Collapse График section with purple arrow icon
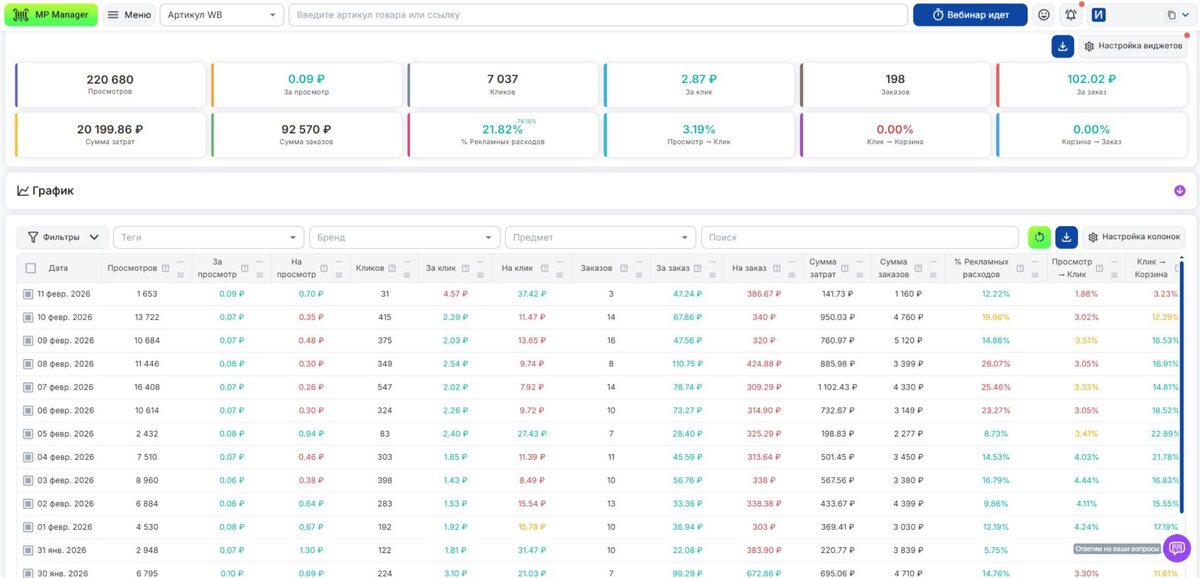Screen dimensions: 1200x578 [1180, 191]
